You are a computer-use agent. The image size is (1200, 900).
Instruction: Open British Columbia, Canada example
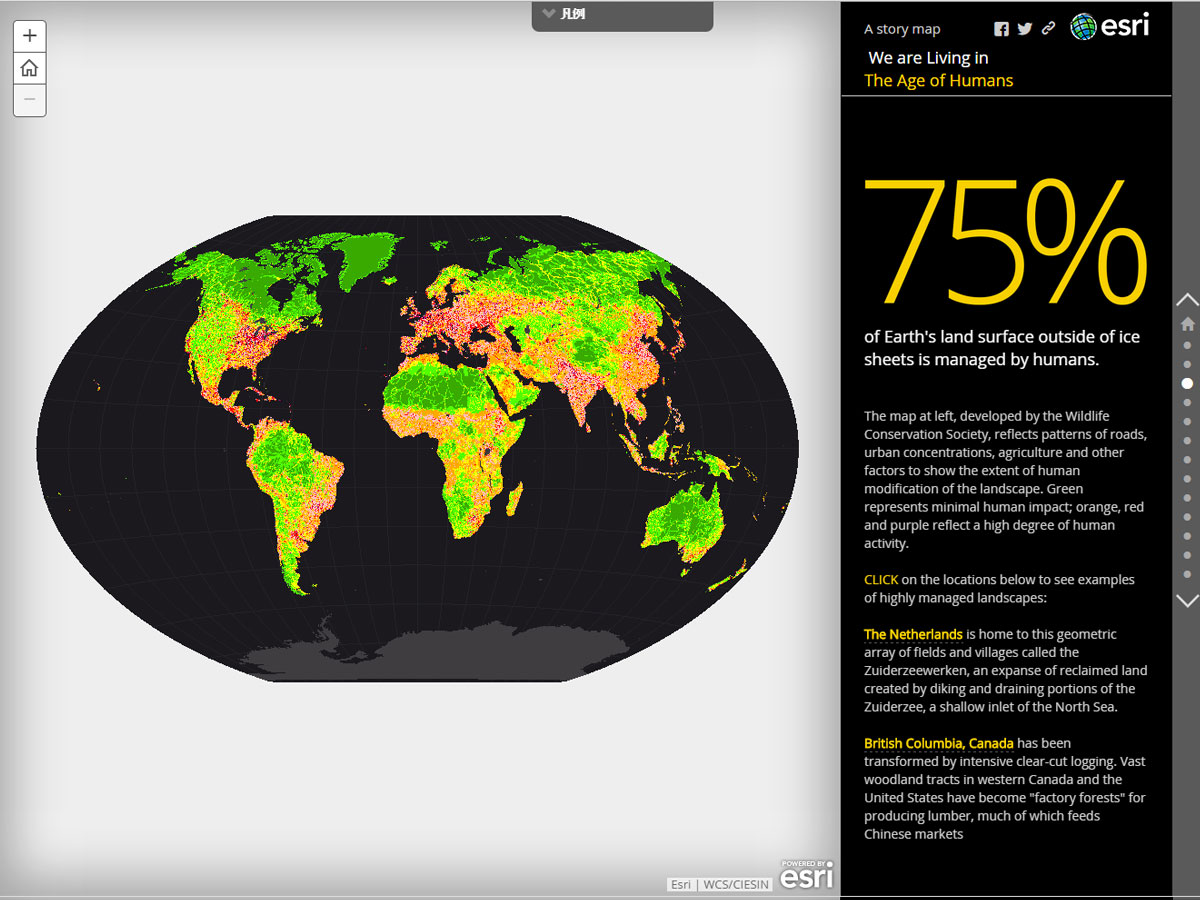click(938, 743)
